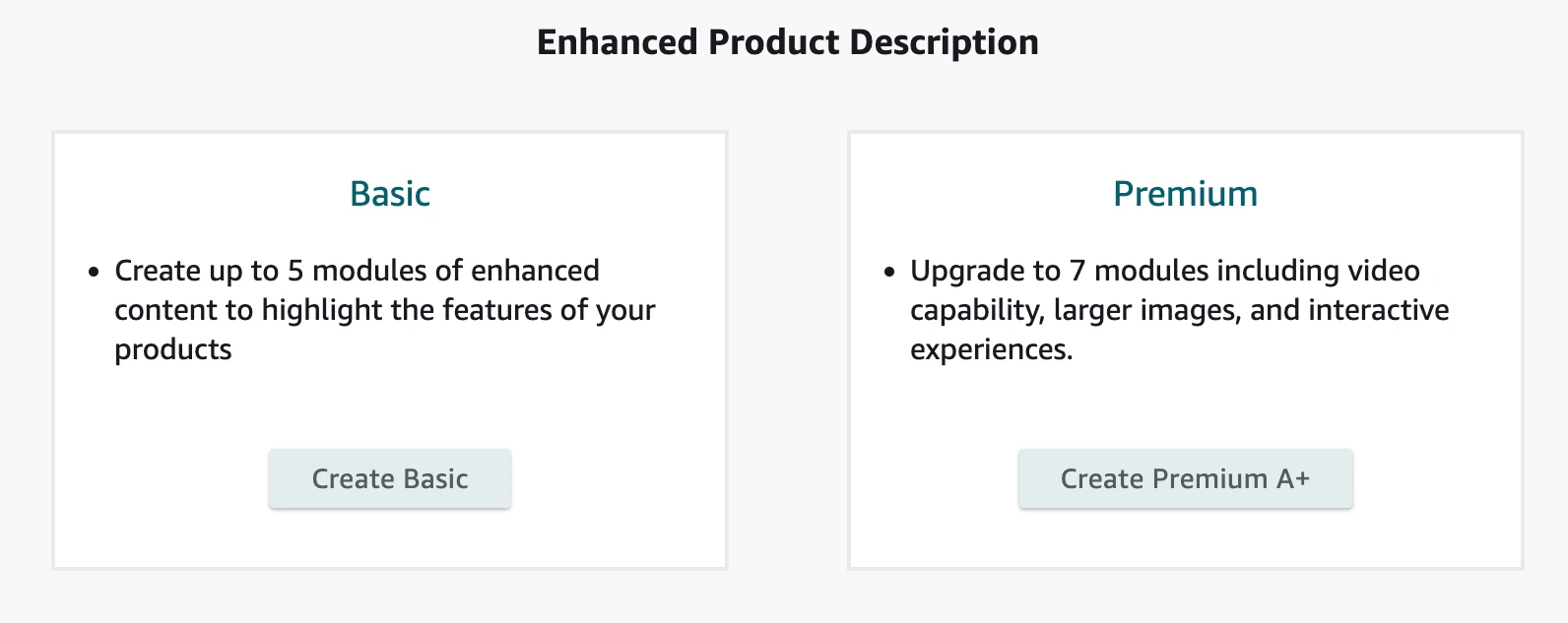Screen dimensions: 1568x623
Task: Click "content to highlight the features" line
Action: (x=384, y=310)
